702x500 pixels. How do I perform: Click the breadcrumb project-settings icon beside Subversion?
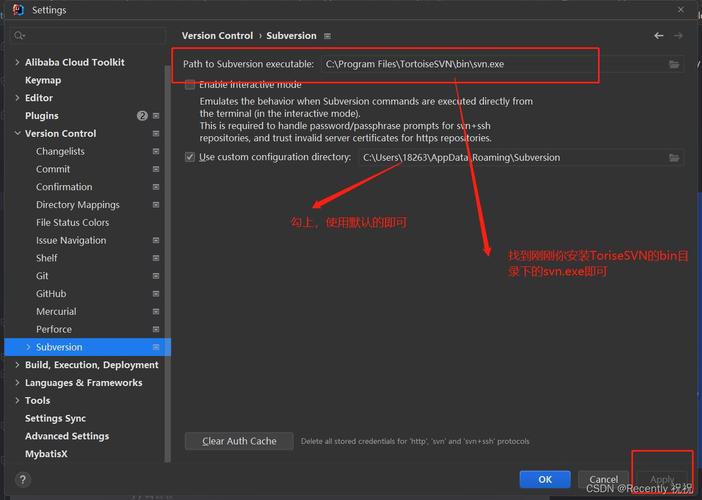click(327, 36)
